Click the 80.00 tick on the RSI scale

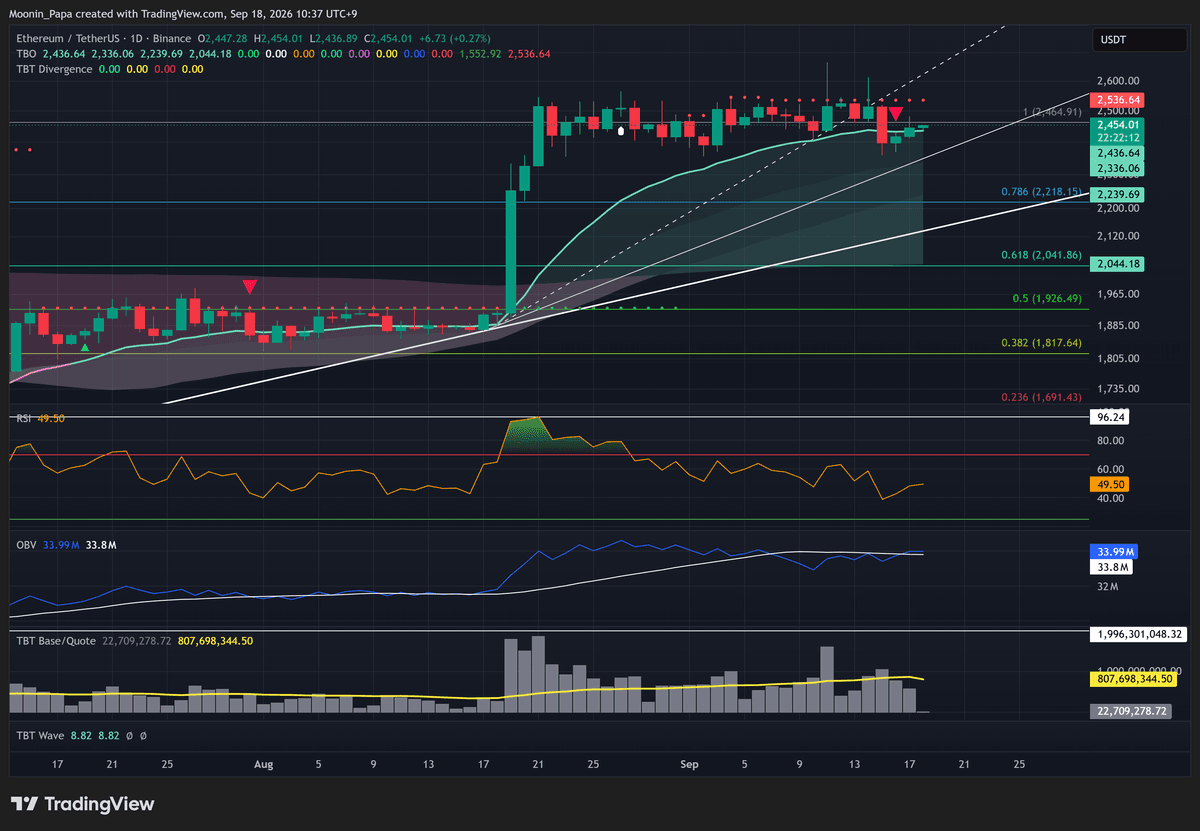point(1111,440)
